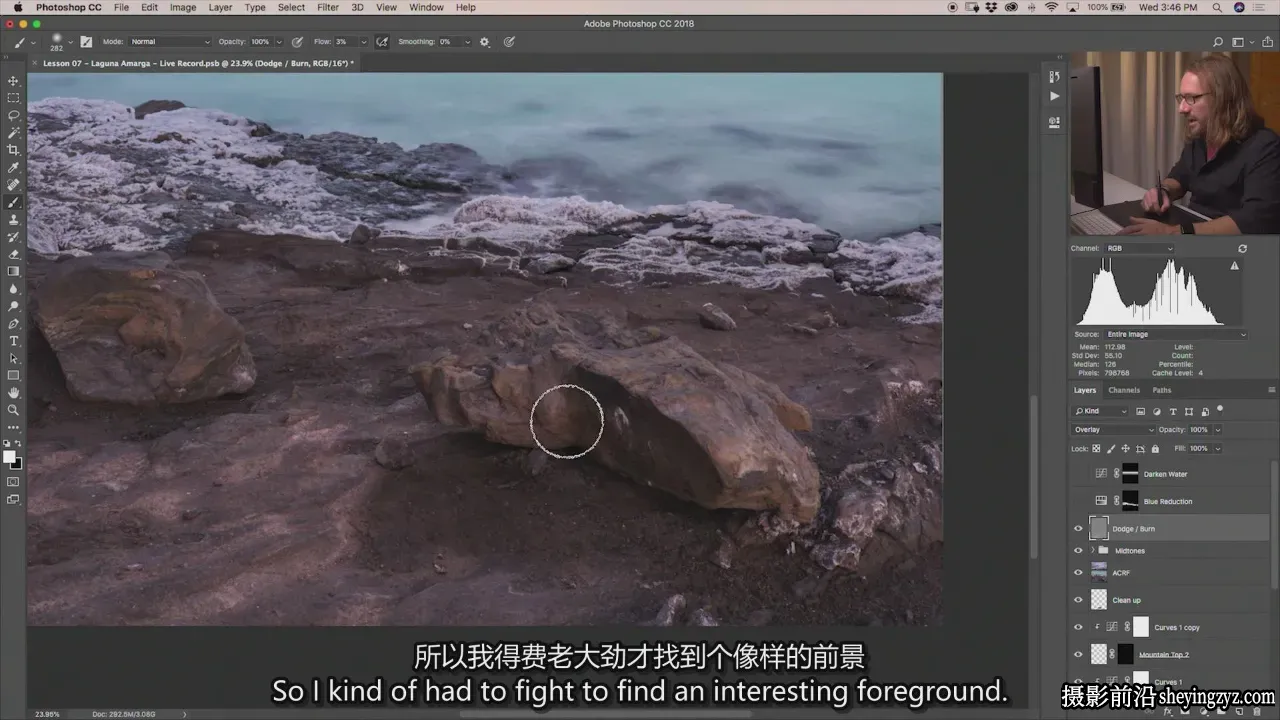Select the Hand tool
Image resolution: width=1280 pixels, height=720 pixels.
tap(13, 393)
